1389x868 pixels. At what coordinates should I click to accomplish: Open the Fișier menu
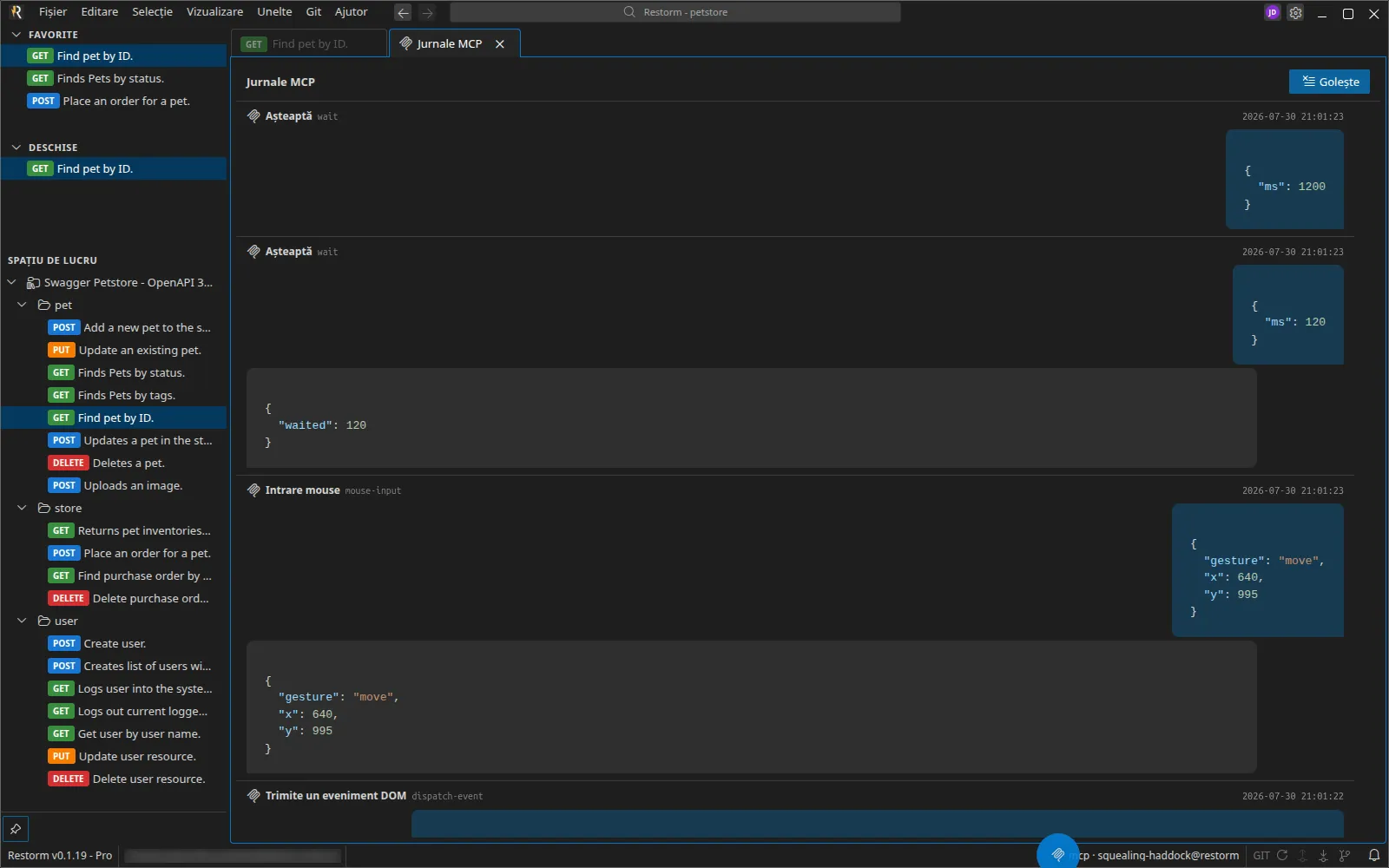pos(53,12)
